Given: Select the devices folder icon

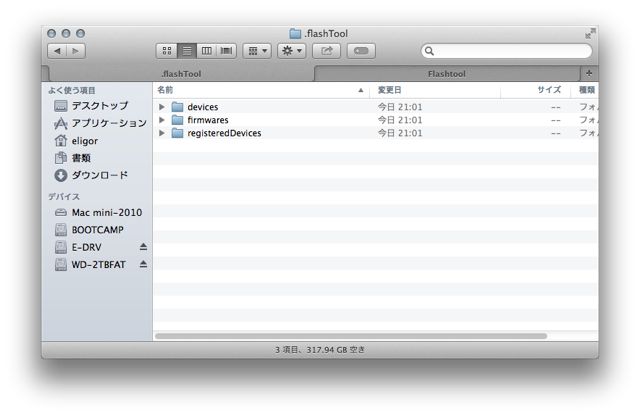Looking at the screenshot, I should point(177,107).
